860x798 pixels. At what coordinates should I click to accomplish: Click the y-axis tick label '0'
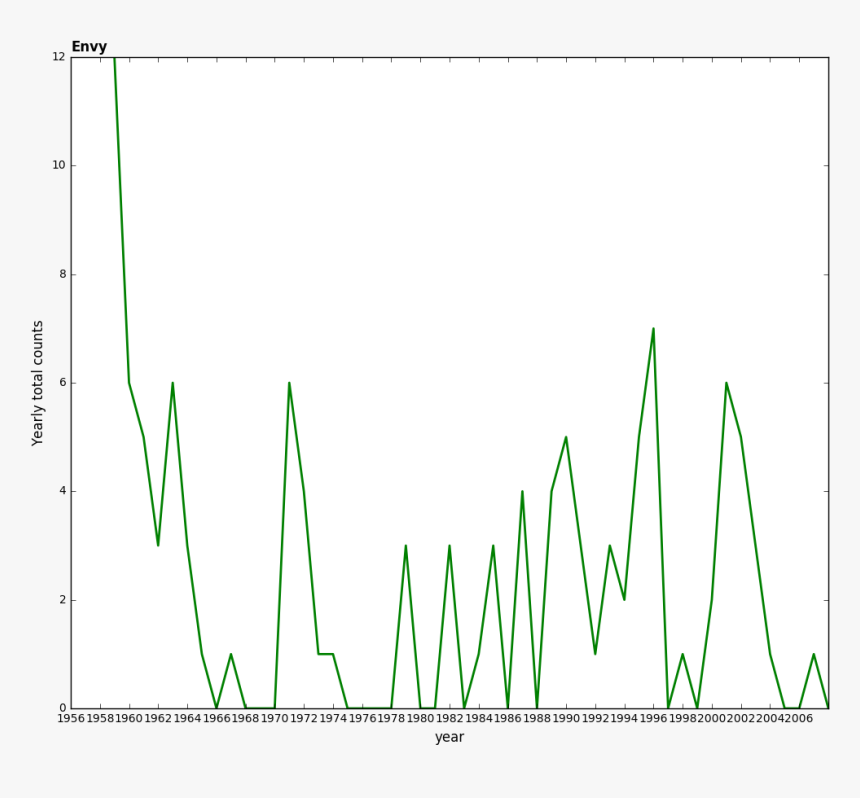[x=63, y=709]
